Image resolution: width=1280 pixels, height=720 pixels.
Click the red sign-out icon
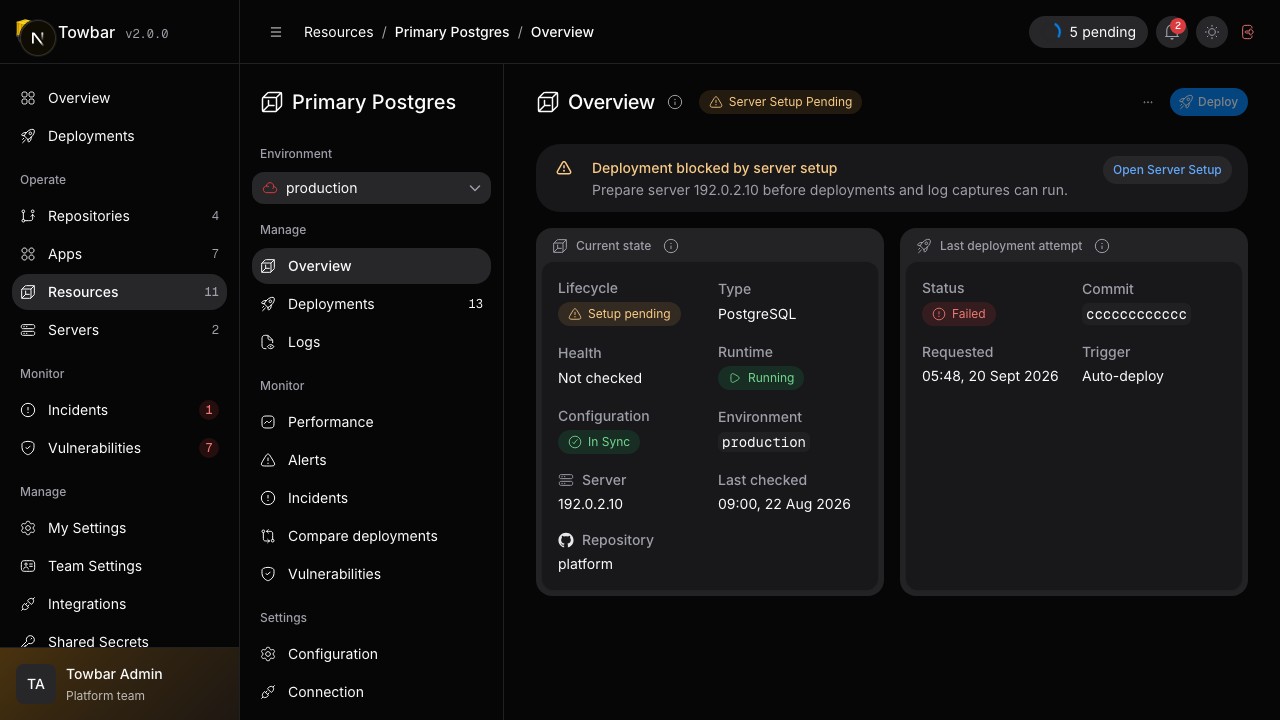(1248, 32)
